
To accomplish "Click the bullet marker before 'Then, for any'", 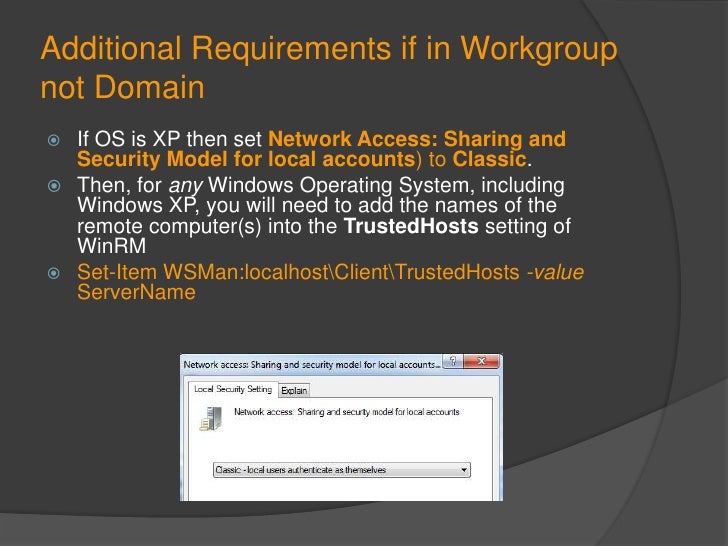I will [x=54, y=186].
